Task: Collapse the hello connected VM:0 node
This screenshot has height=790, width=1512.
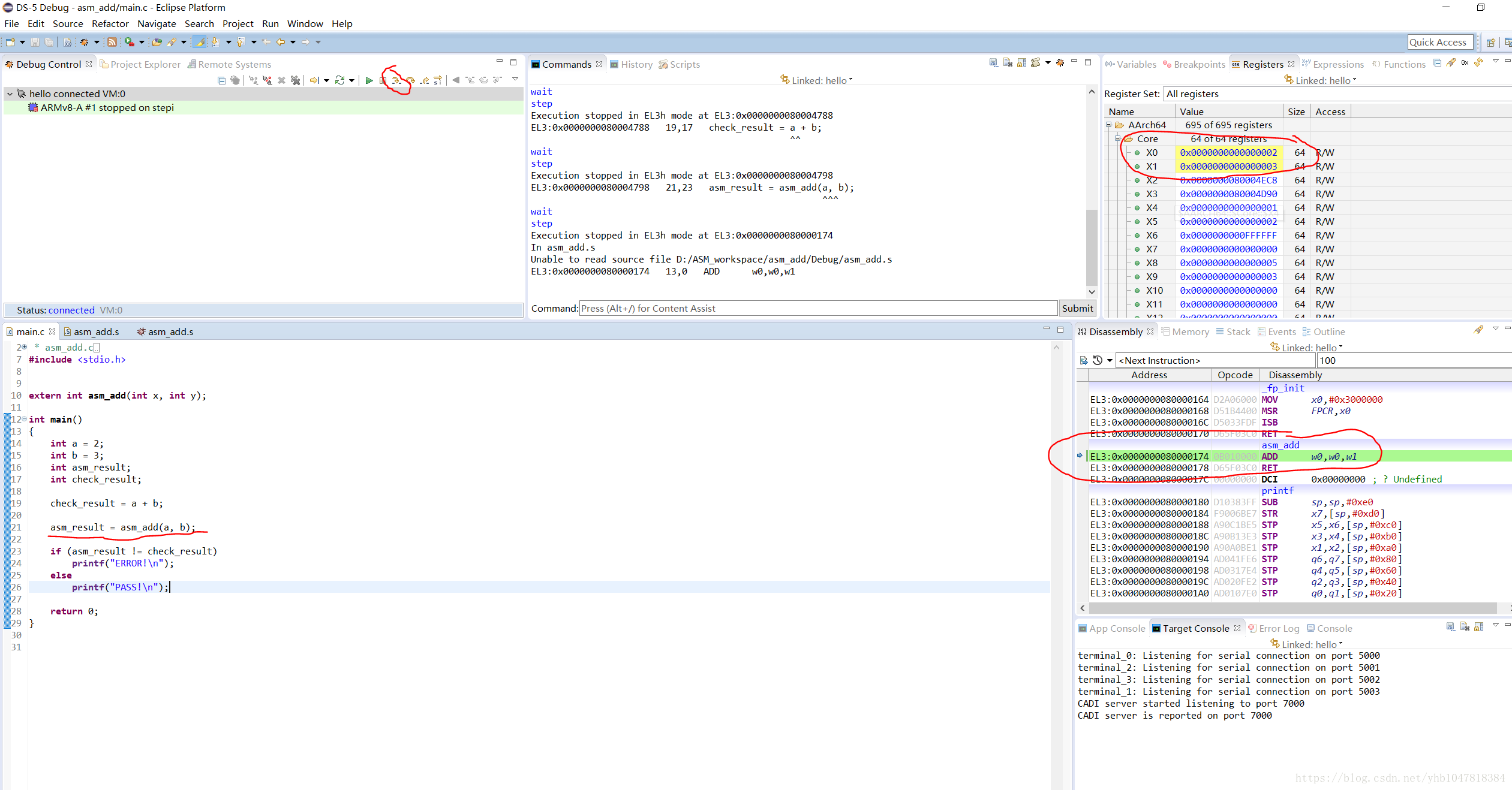Action: tap(10, 94)
